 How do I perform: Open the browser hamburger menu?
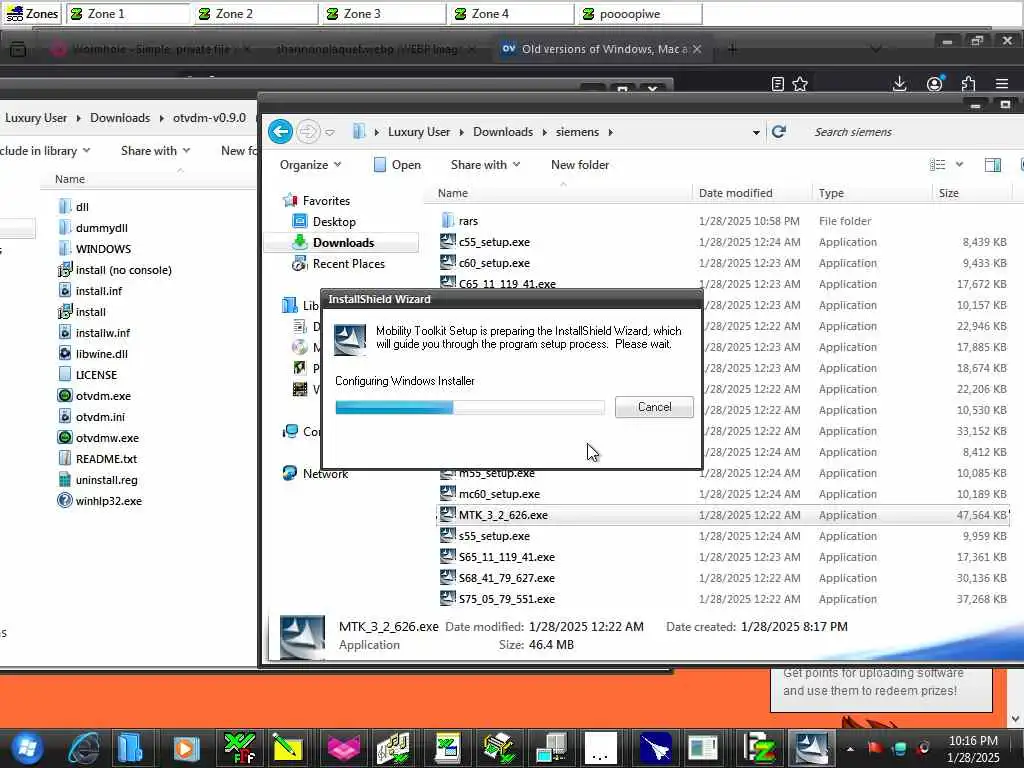tap(1002, 84)
